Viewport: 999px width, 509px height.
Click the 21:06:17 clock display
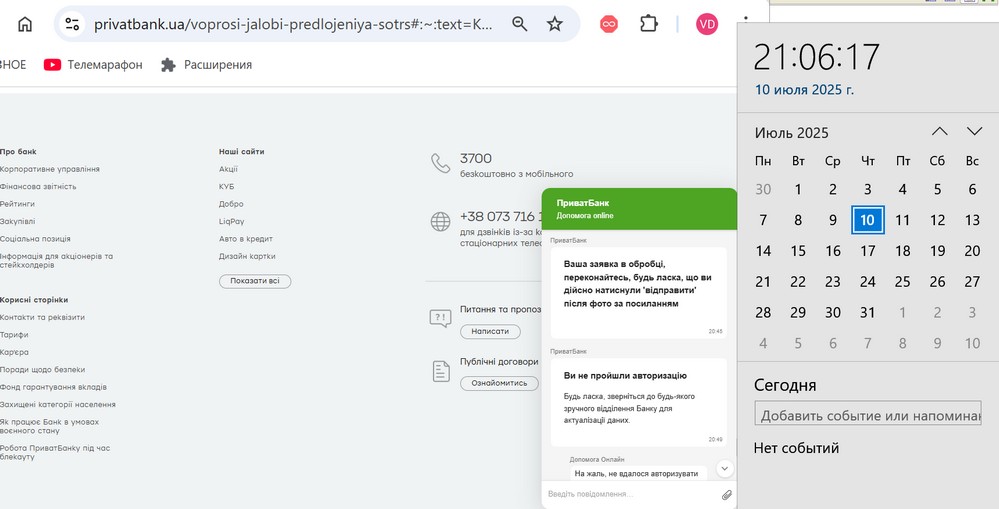816,57
